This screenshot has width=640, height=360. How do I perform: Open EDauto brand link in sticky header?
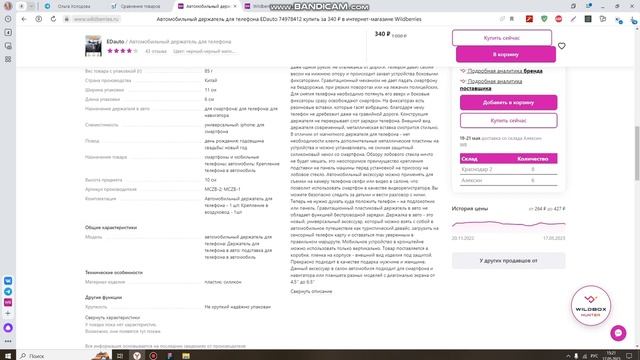pos(115,42)
